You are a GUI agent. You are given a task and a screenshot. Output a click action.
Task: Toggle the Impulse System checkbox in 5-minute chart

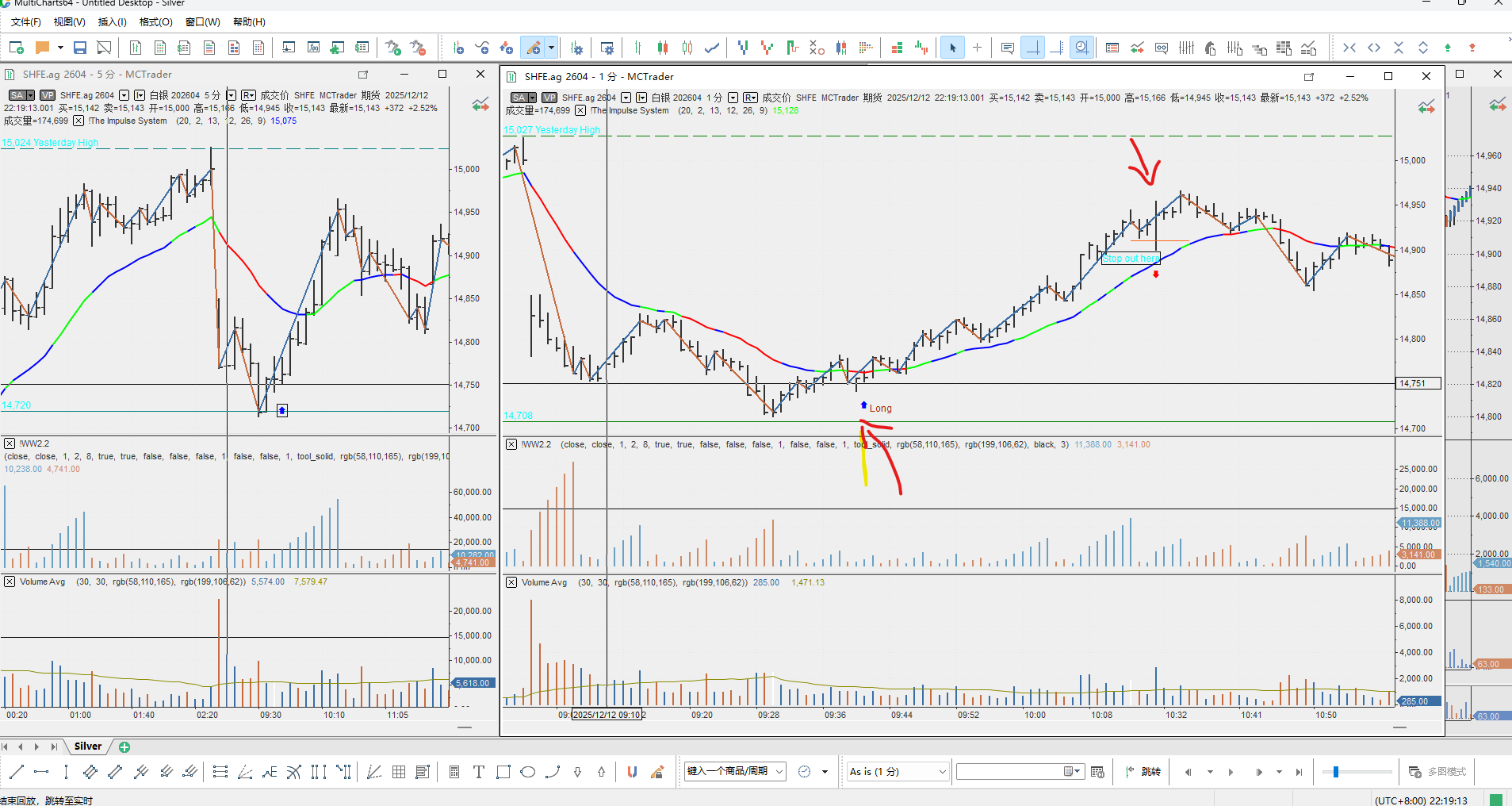78,121
